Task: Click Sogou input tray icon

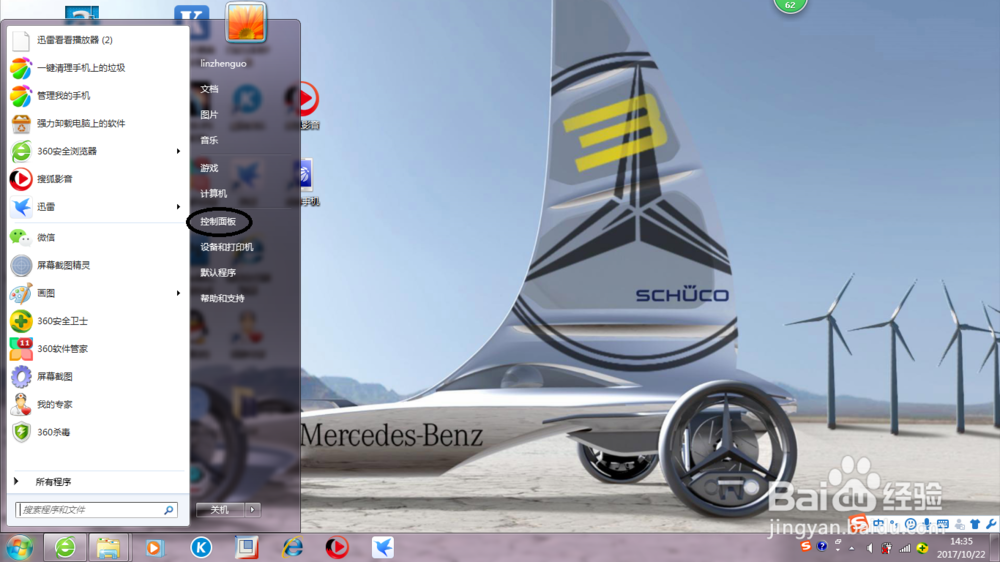Action: coord(806,547)
